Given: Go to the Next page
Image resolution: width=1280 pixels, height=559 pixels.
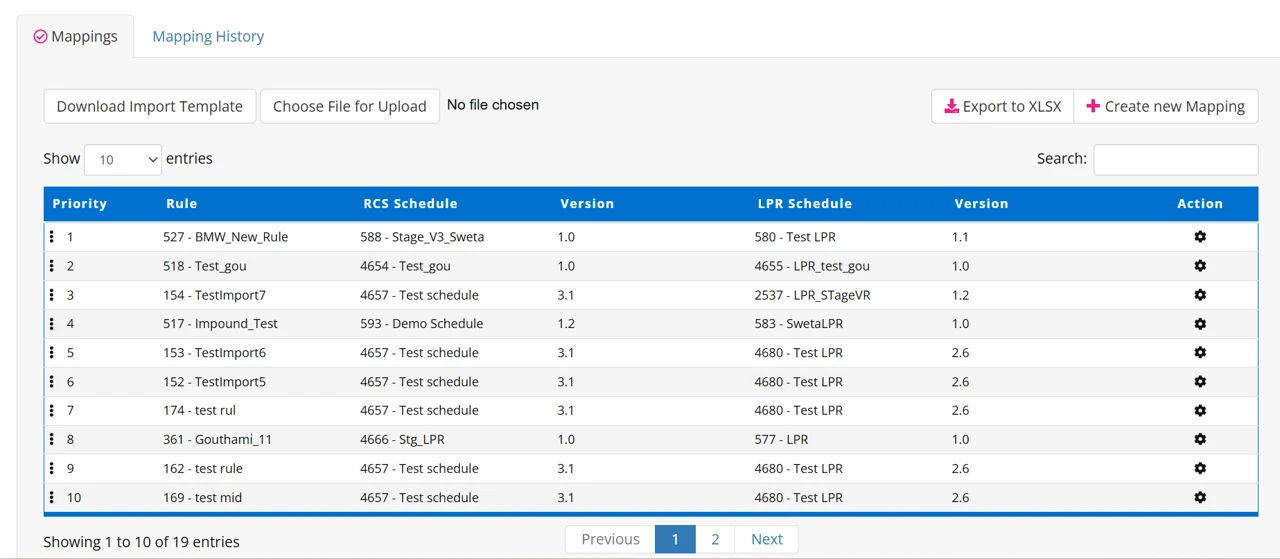Looking at the screenshot, I should pyautogui.click(x=767, y=539).
